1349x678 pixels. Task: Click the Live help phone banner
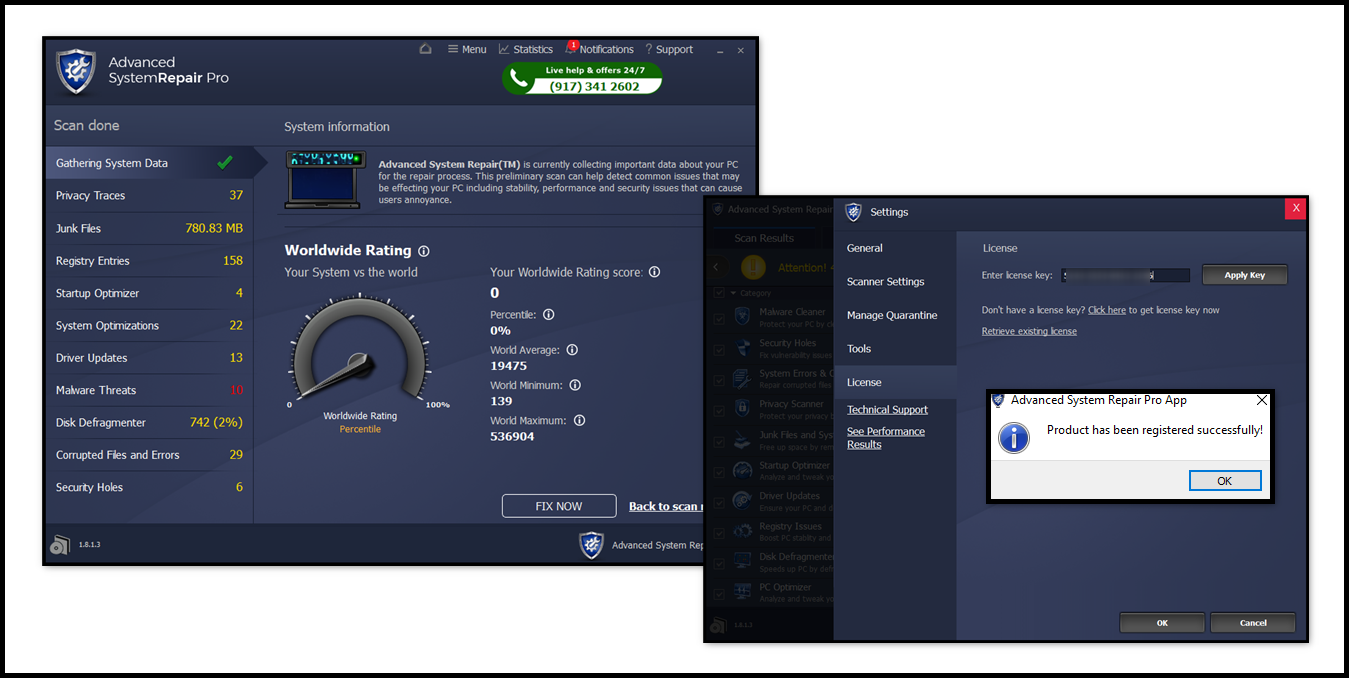(x=582, y=79)
